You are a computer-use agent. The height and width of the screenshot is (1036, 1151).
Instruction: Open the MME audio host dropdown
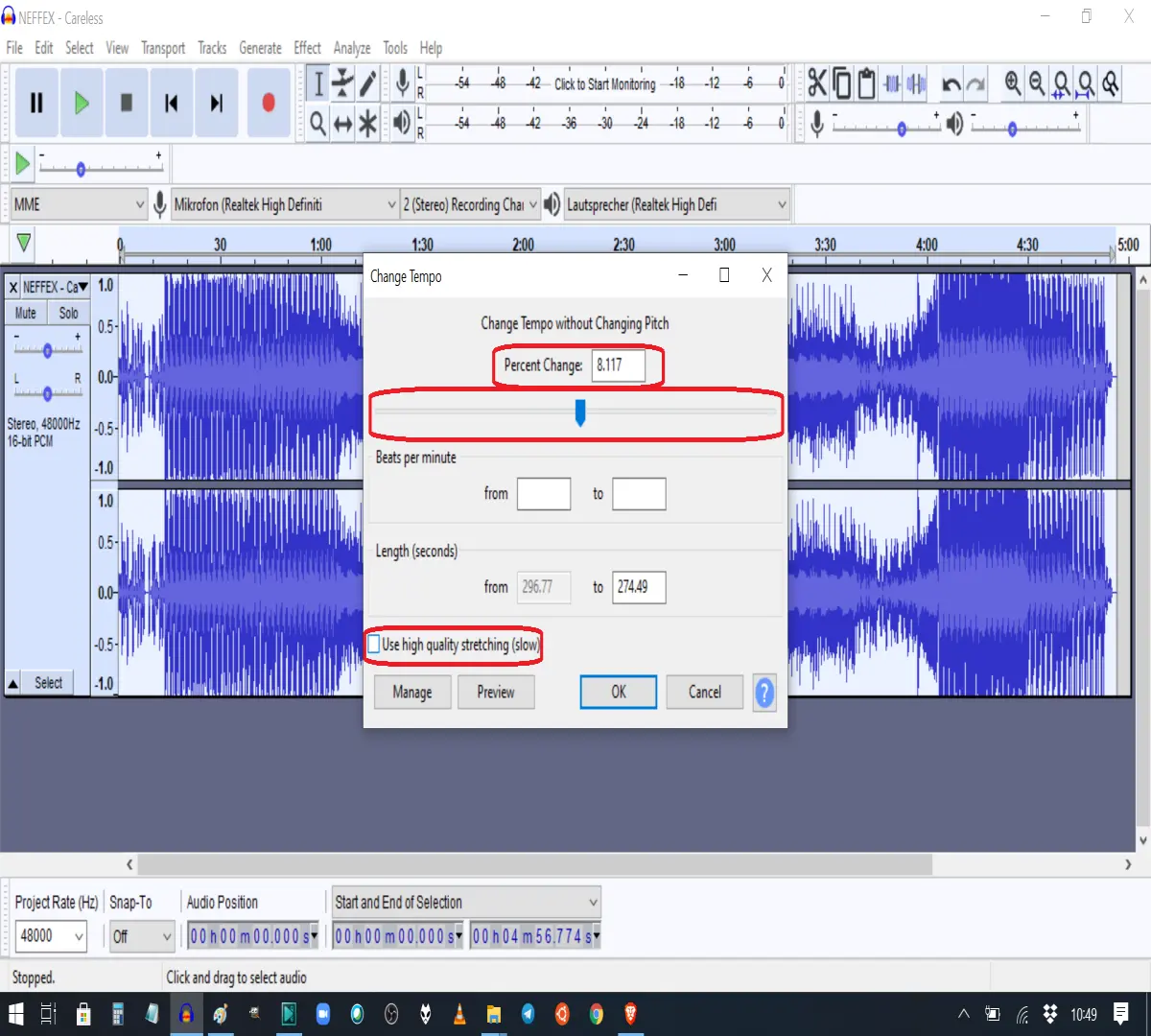point(79,204)
